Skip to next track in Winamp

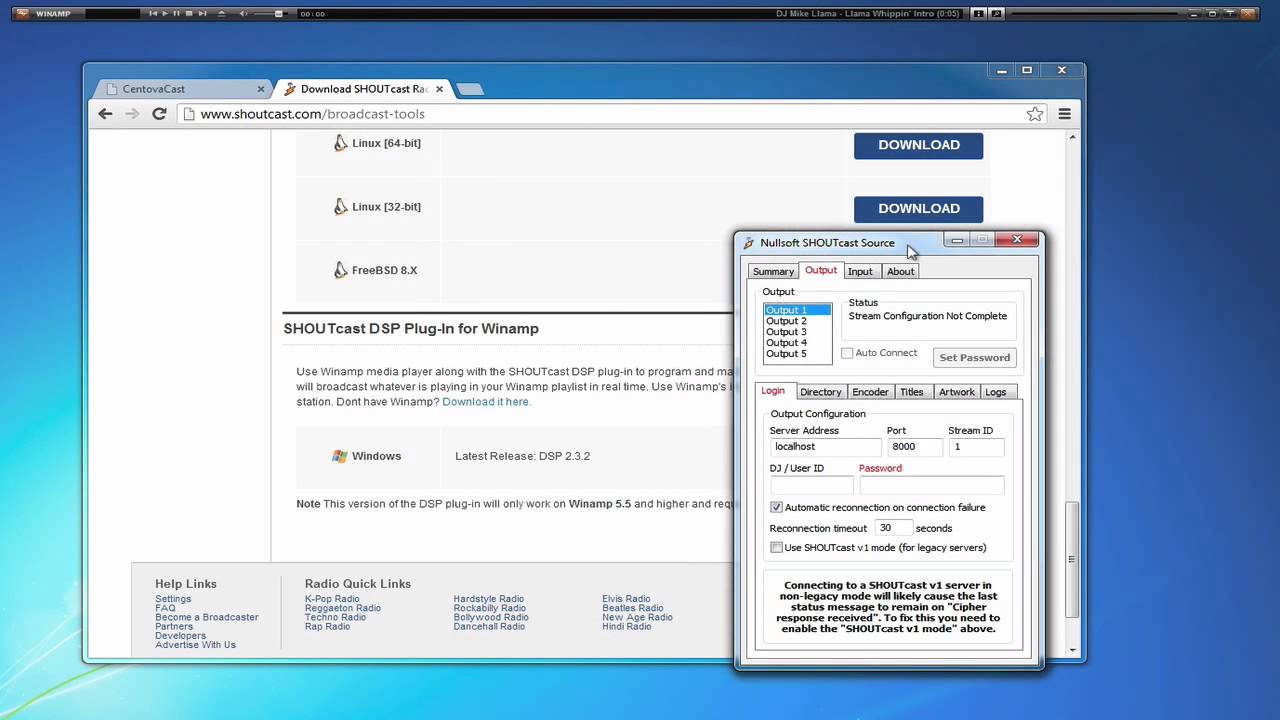pyautogui.click(x=202, y=13)
